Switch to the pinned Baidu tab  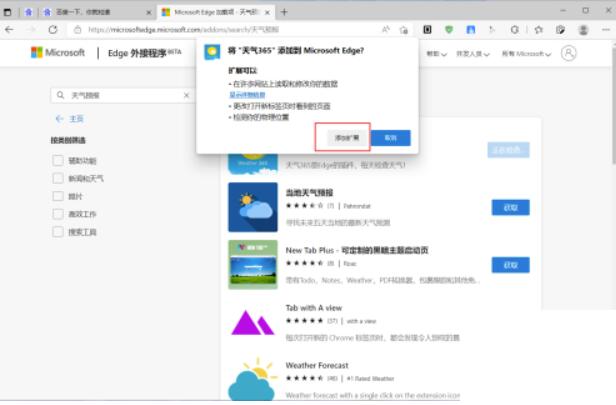[x=29, y=12]
